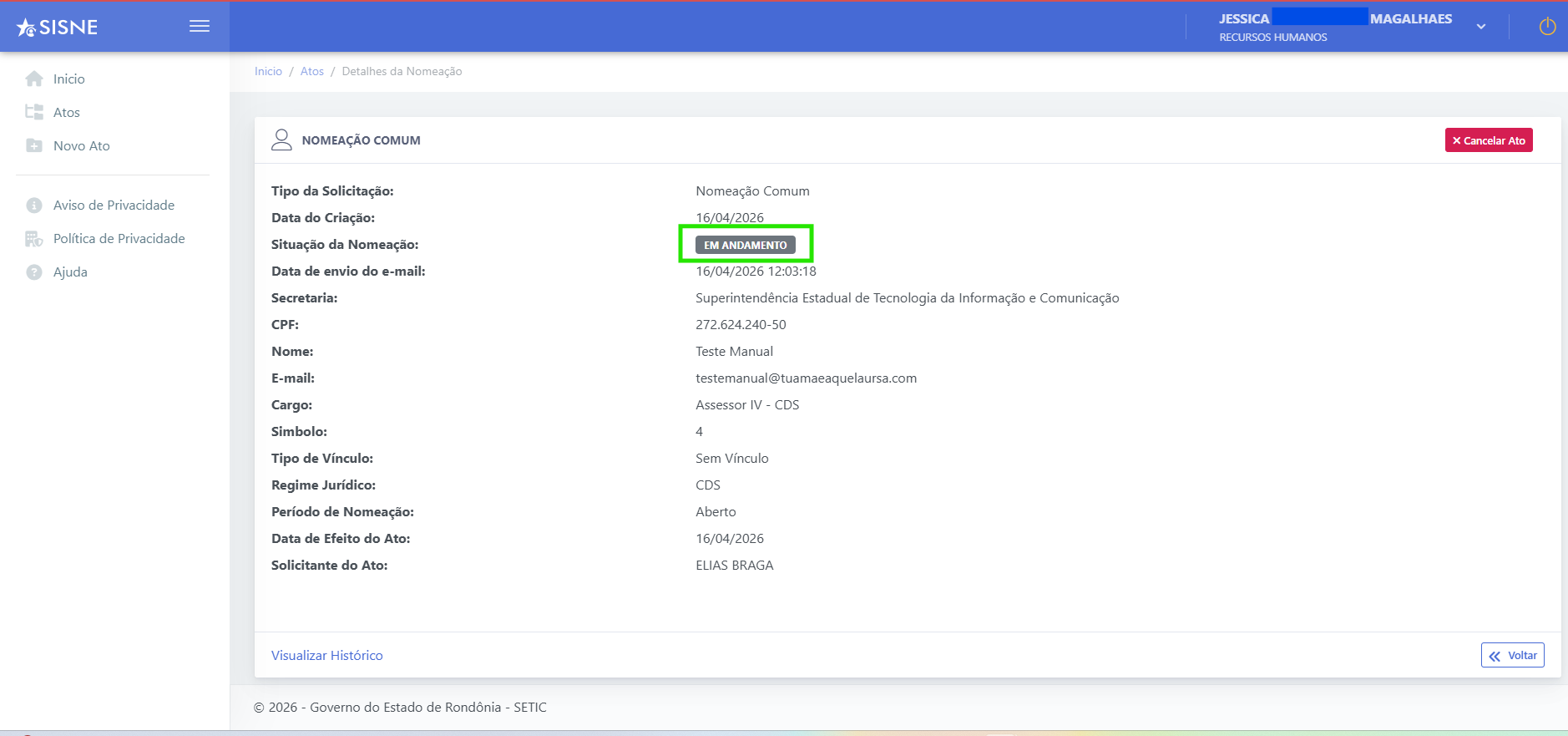Open the Novo Ato menu item

click(82, 145)
